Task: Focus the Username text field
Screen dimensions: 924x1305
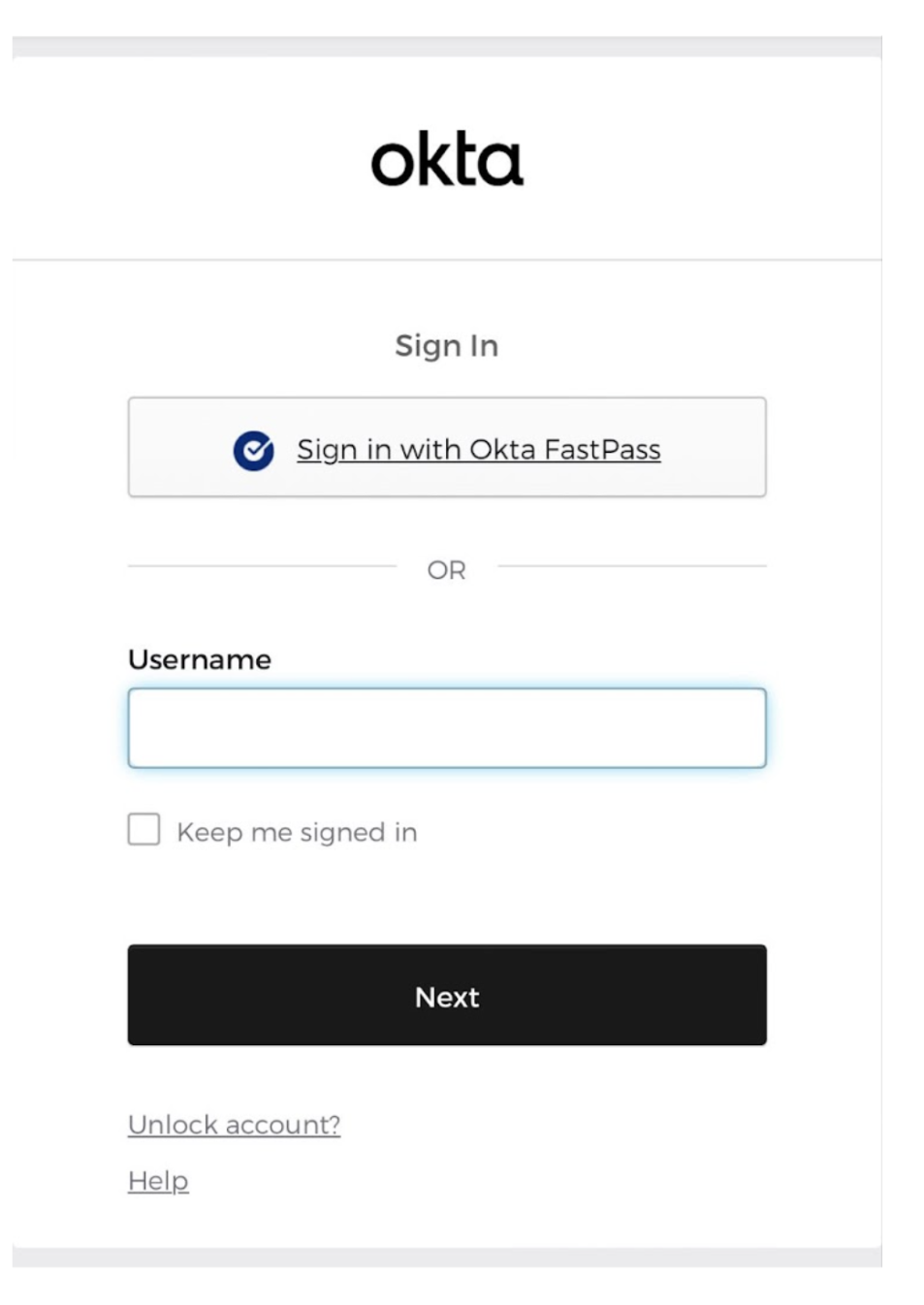Action: point(447,728)
